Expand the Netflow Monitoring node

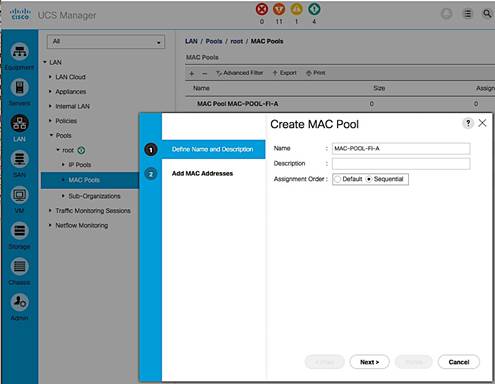click(x=50, y=225)
